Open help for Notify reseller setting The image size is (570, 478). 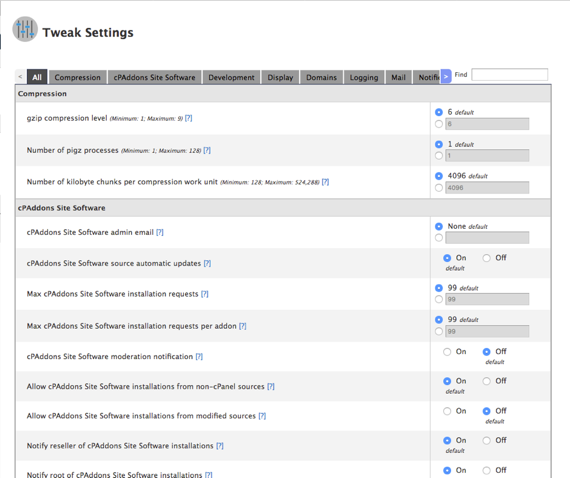point(220,446)
